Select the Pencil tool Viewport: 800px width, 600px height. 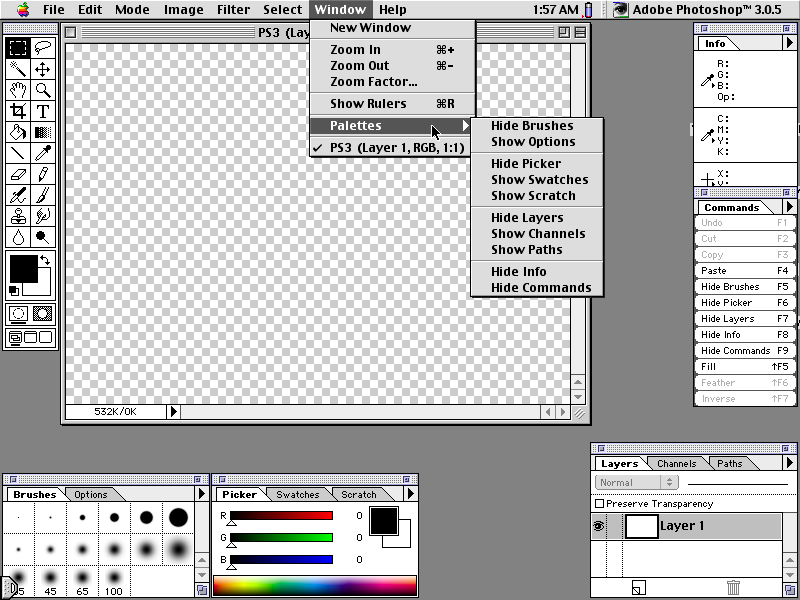(43, 174)
